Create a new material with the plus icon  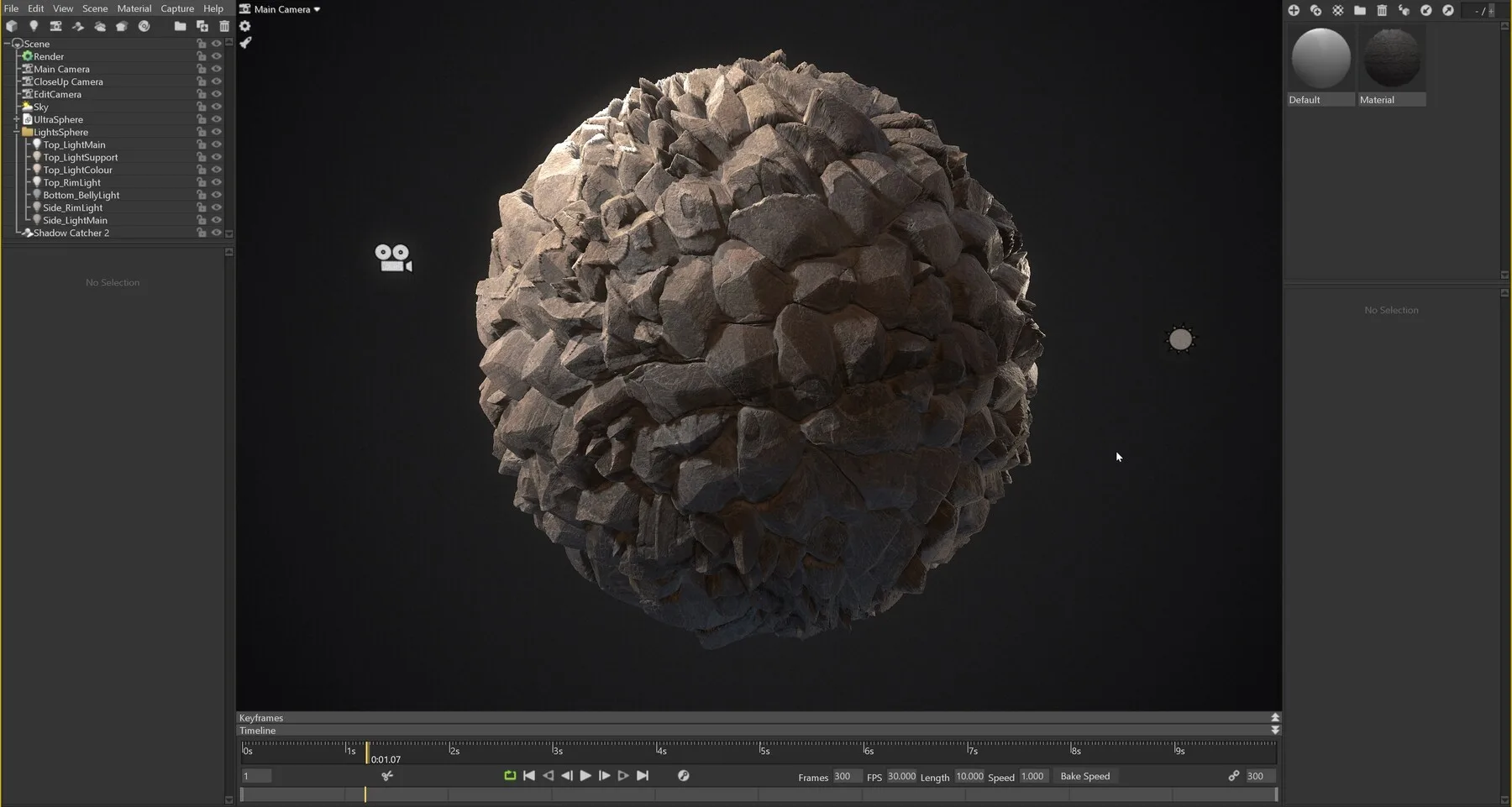coord(1293,11)
